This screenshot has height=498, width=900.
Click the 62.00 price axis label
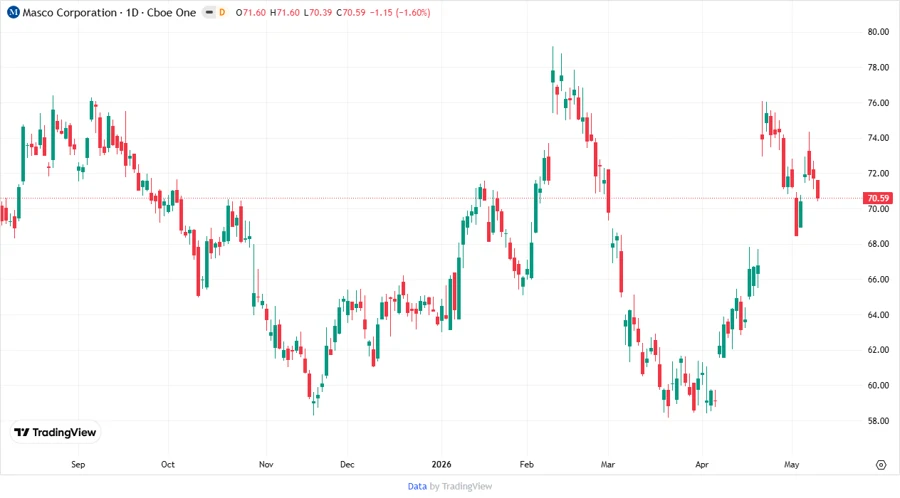pyautogui.click(x=878, y=350)
